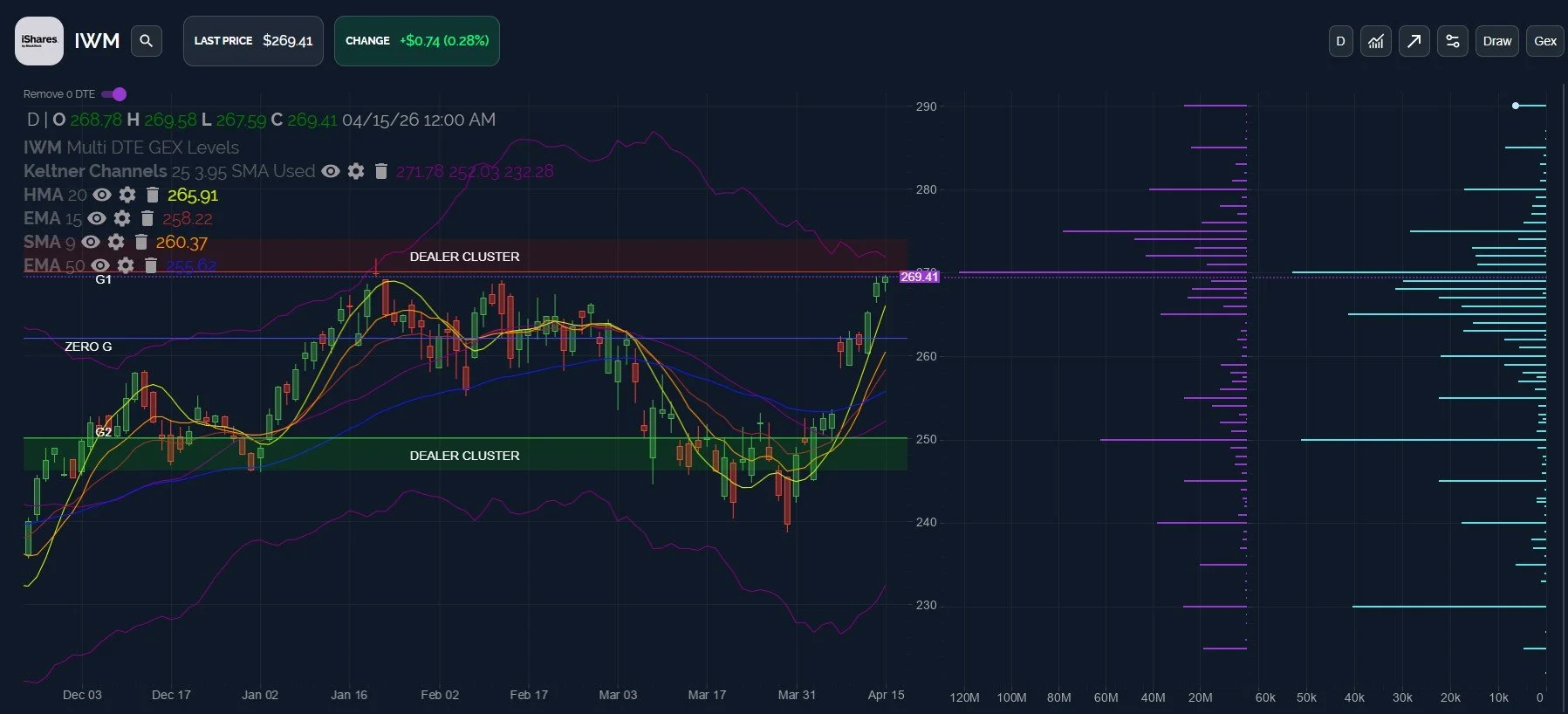
Task: Click the Gex button
Action: point(1545,41)
